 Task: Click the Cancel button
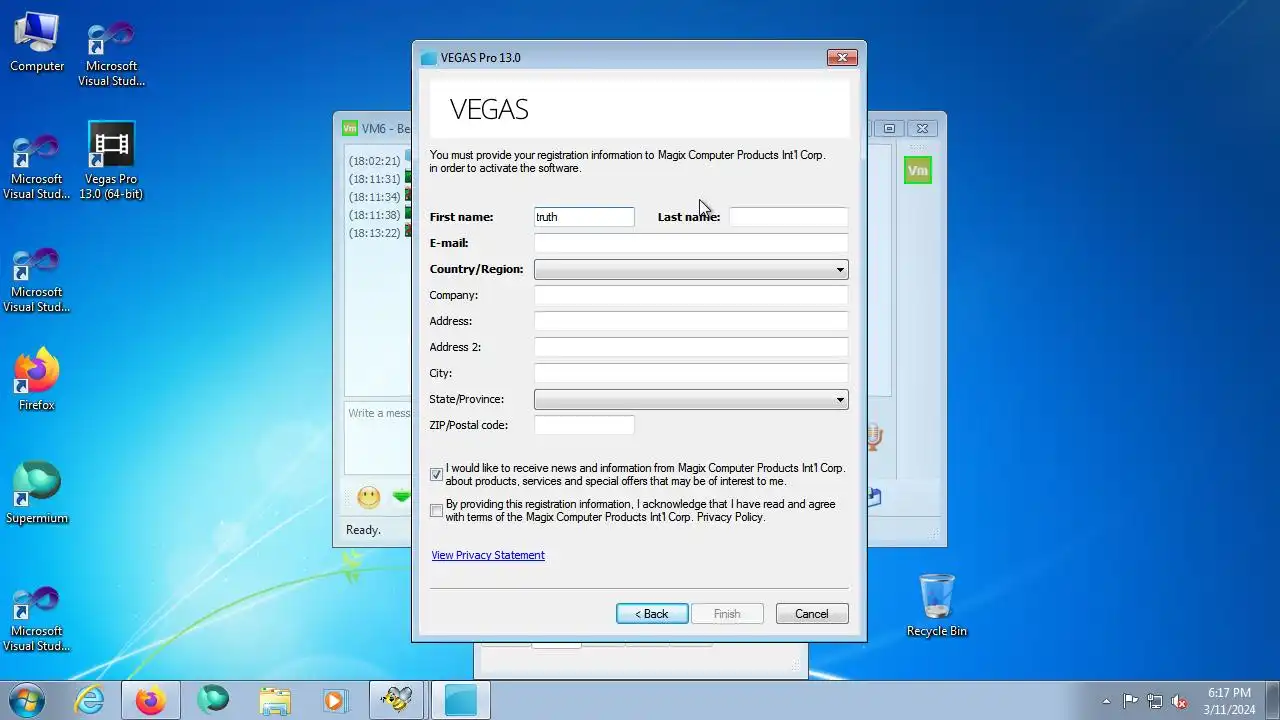point(812,614)
